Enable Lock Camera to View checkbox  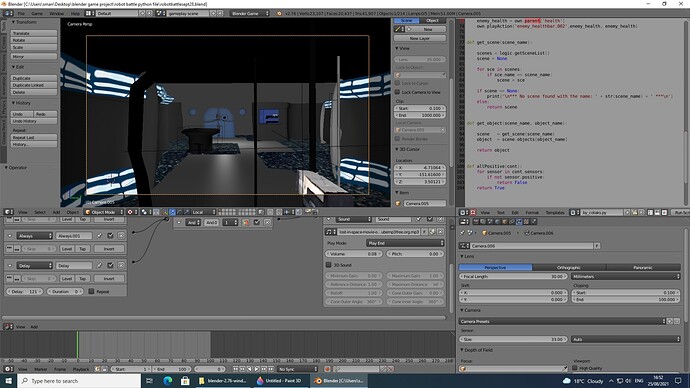coord(397,92)
